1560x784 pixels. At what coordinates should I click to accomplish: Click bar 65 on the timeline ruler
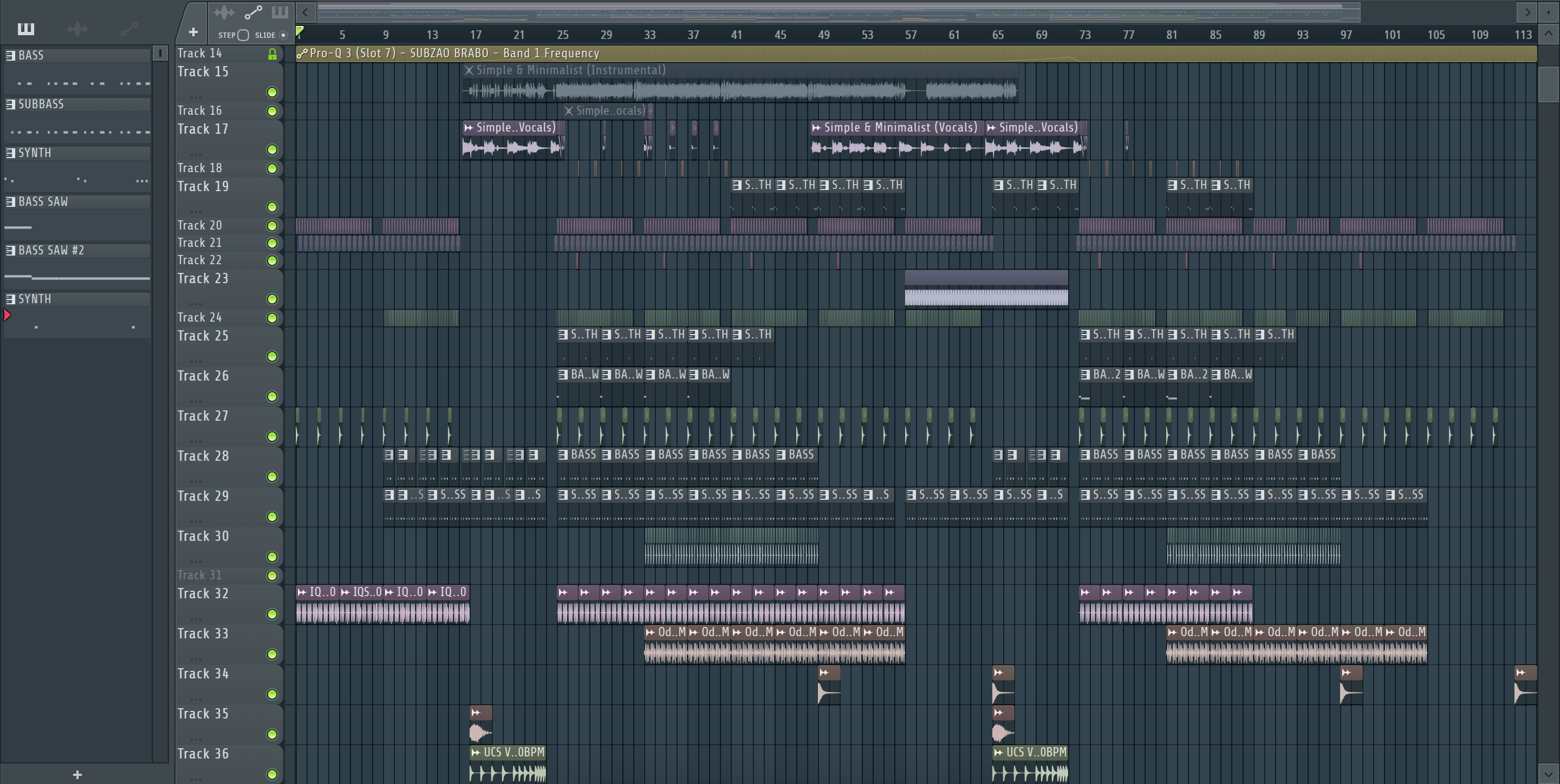pyautogui.click(x=997, y=35)
